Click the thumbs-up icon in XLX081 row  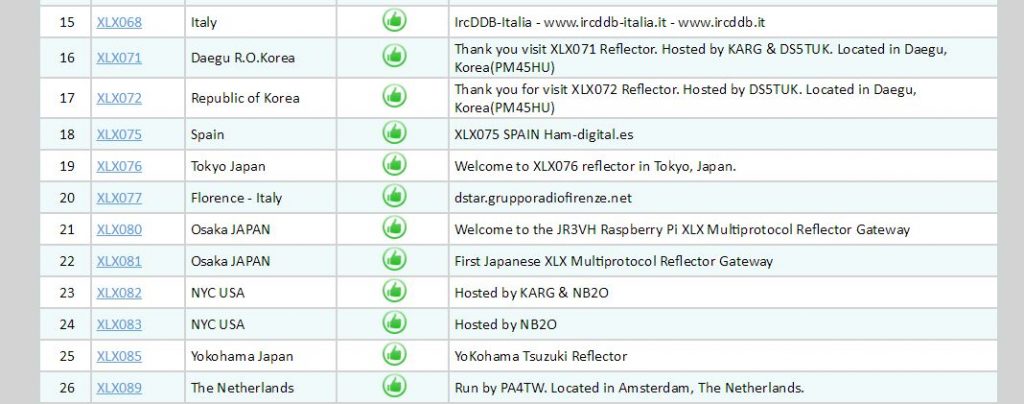394,259
